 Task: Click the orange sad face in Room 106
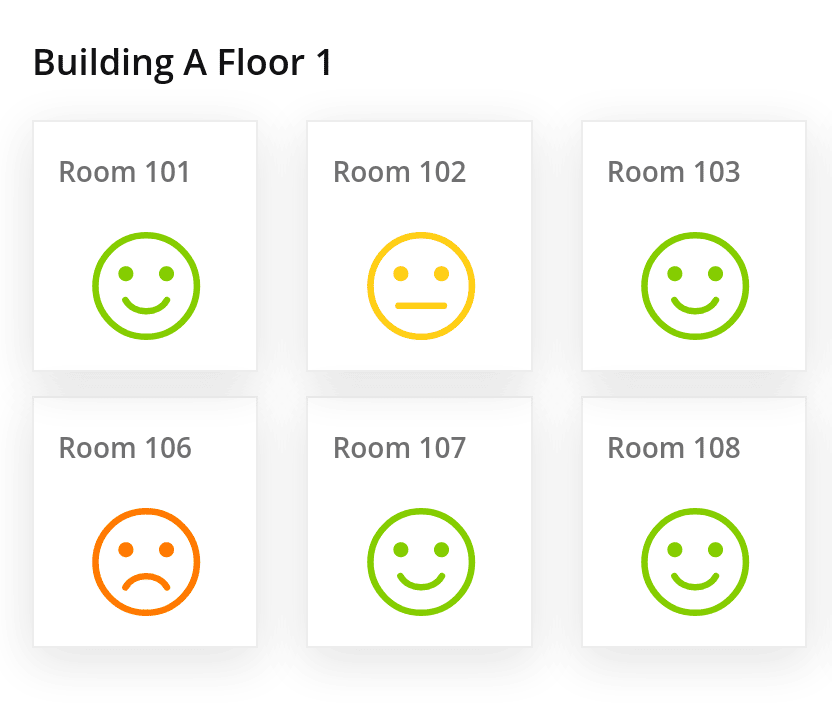point(146,562)
